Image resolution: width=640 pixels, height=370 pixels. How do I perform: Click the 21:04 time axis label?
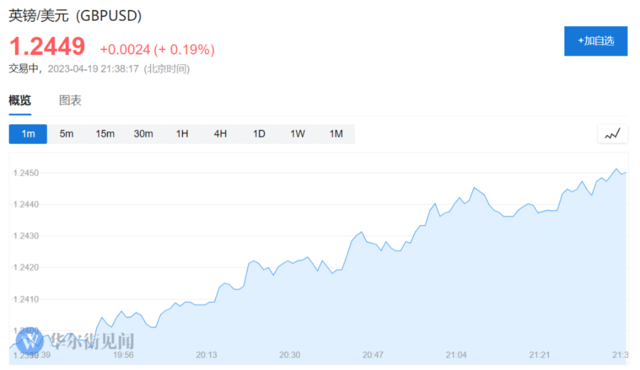456,355
